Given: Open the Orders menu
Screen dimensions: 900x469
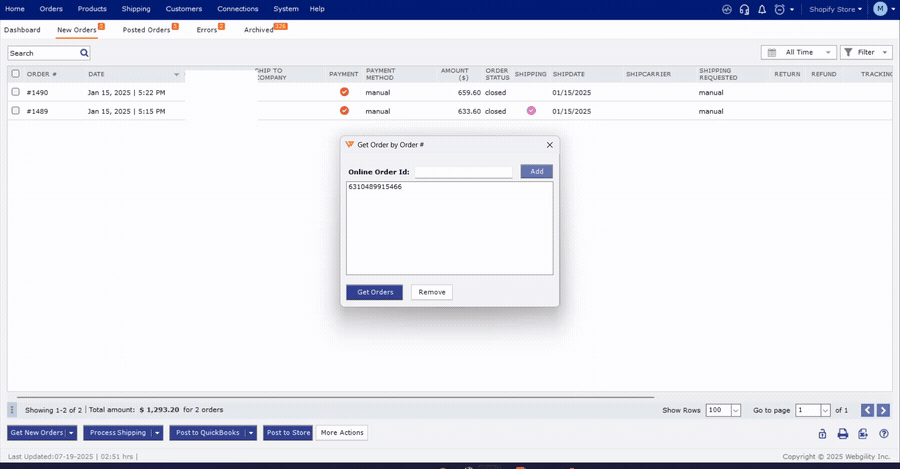Looking at the screenshot, I should pyautogui.click(x=51, y=9).
